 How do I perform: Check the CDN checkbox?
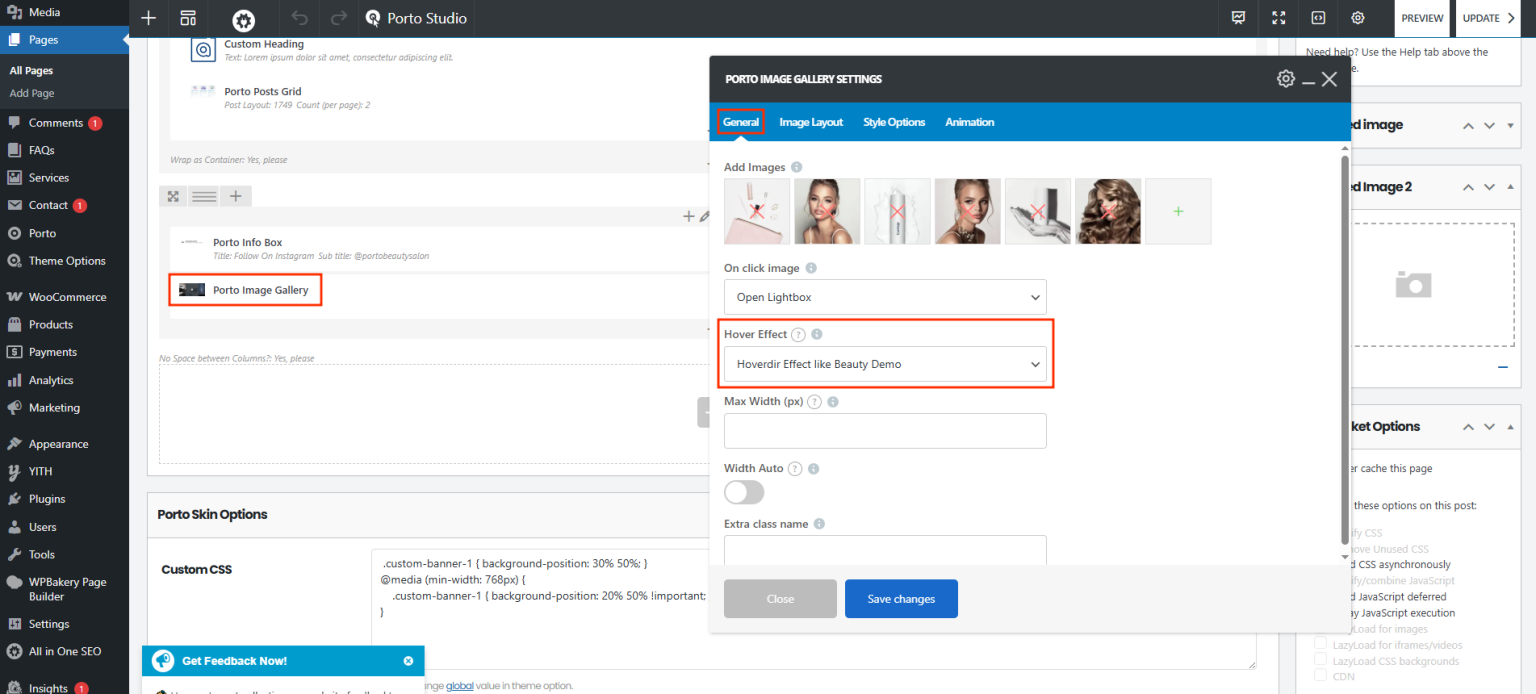[1321, 677]
